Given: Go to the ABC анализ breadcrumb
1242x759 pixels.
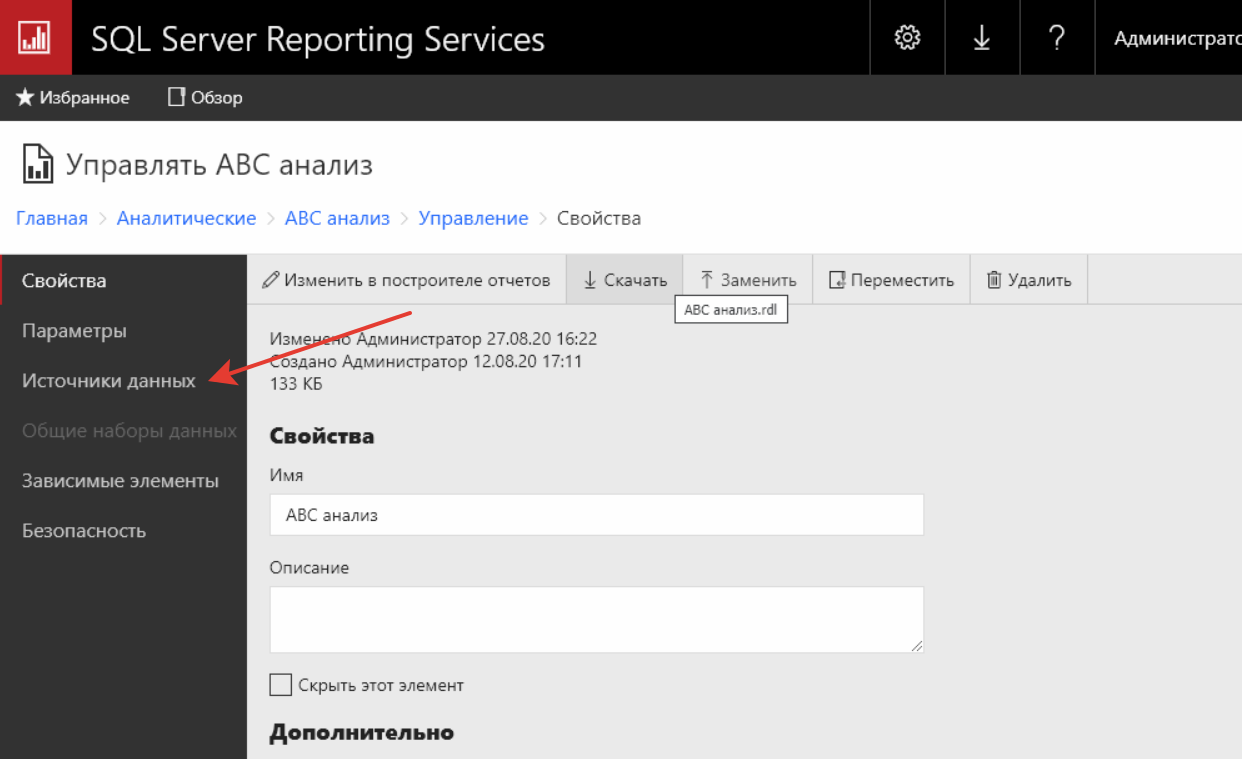Looking at the screenshot, I should point(337,218).
